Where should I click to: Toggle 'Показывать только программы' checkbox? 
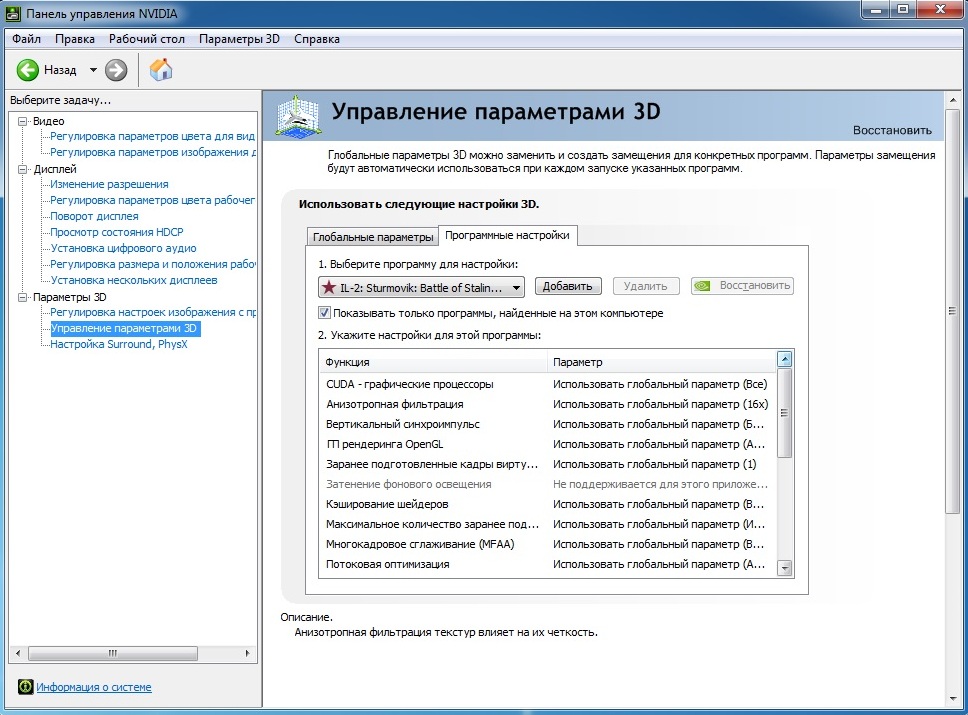point(324,313)
